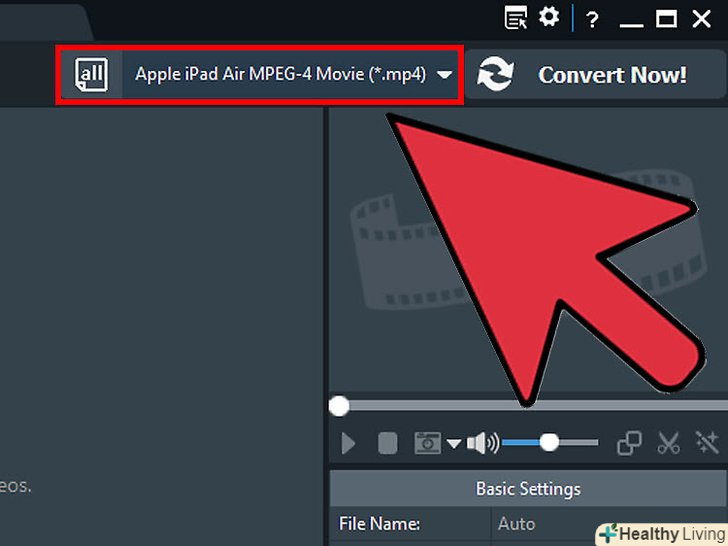This screenshot has height=546, width=728.
Task: Open the magic wand effects tool
Action: (x=707, y=442)
